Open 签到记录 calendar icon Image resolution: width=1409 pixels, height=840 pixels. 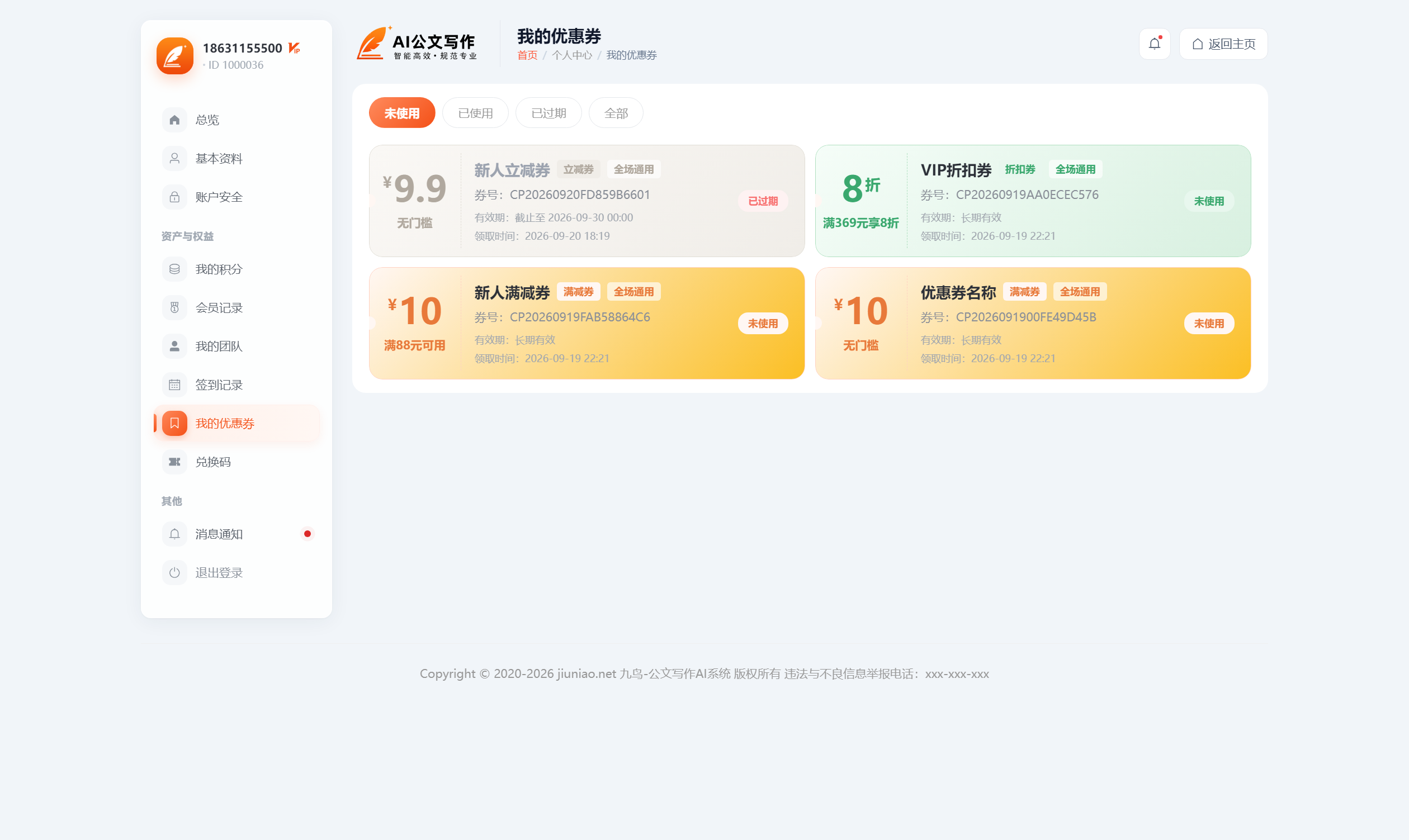[174, 385]
